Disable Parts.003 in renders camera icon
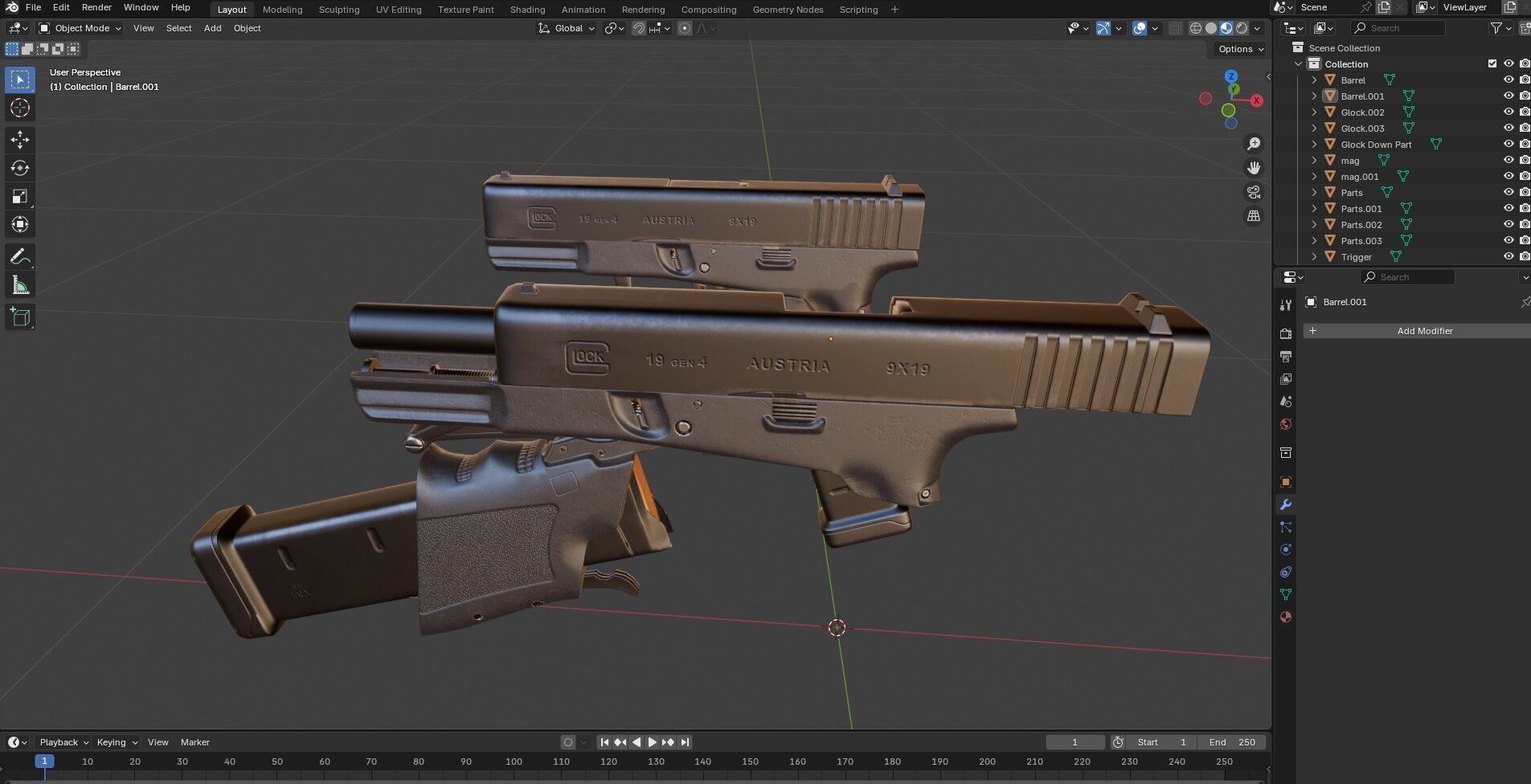 (x=1525, y=240)
